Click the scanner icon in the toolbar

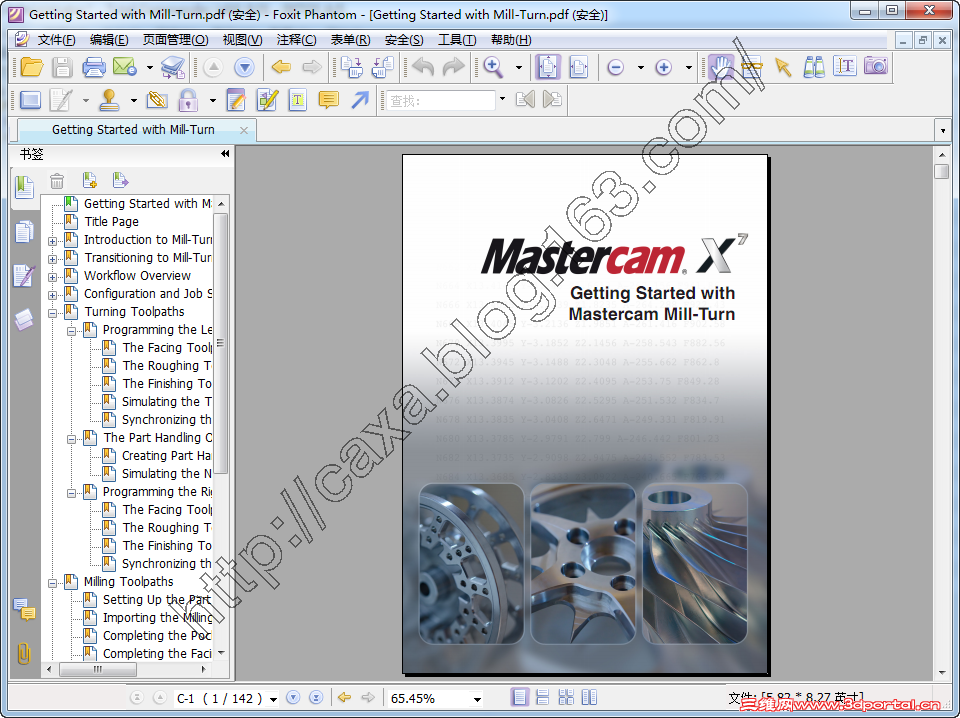tap(173, 67)
